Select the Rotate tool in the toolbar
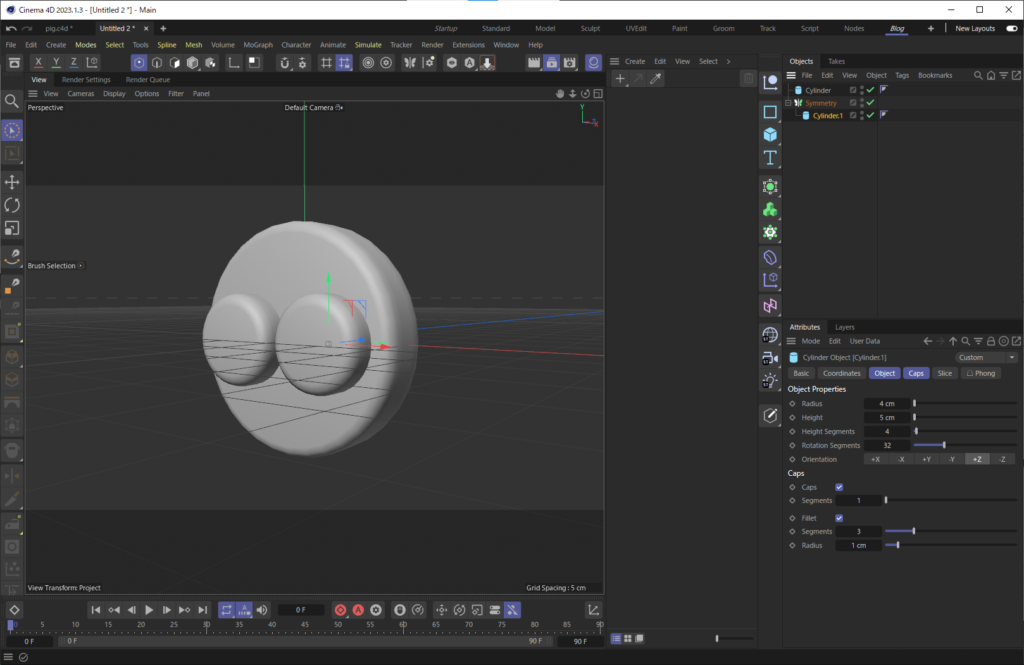This screenshot has width=1024, height=665. (13, 205)
